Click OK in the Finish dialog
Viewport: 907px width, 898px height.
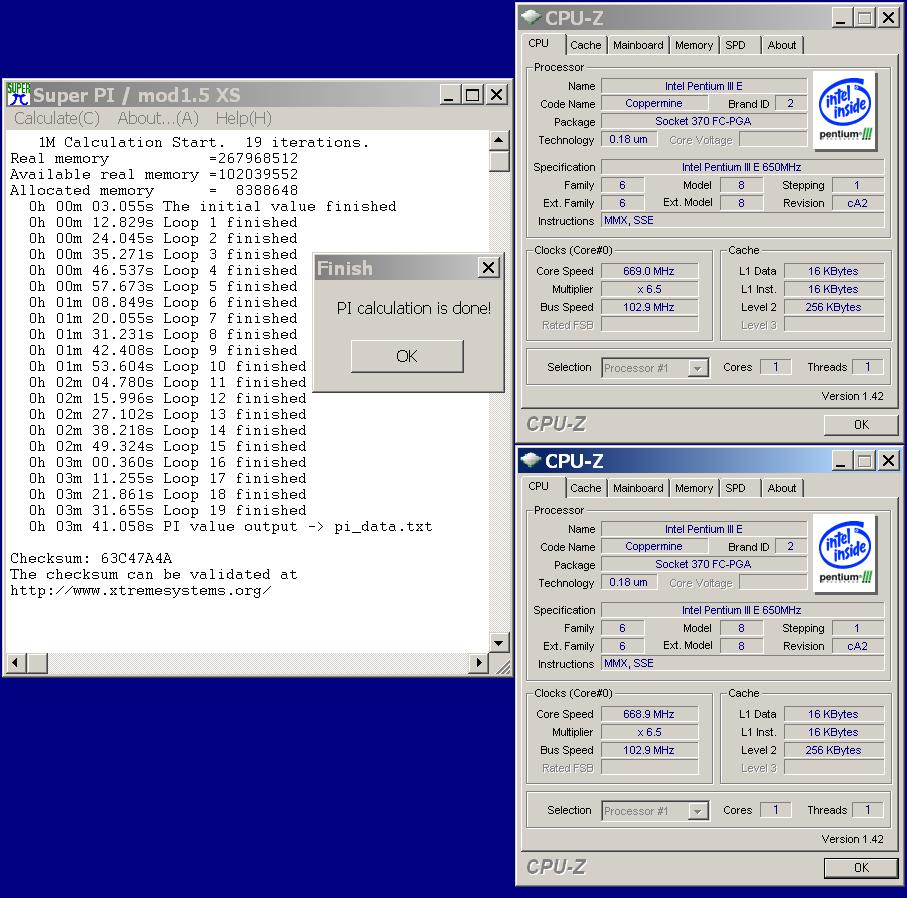point(407,356)
